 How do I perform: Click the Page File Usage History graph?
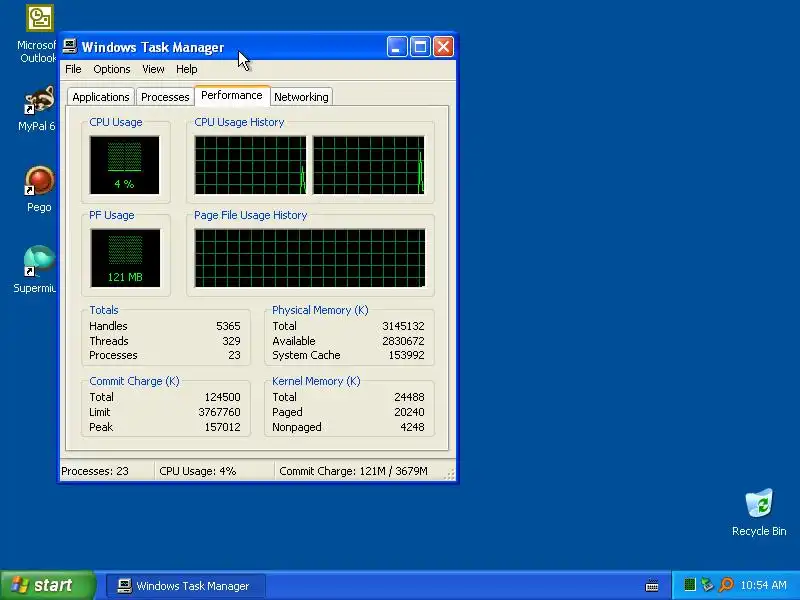310,258
